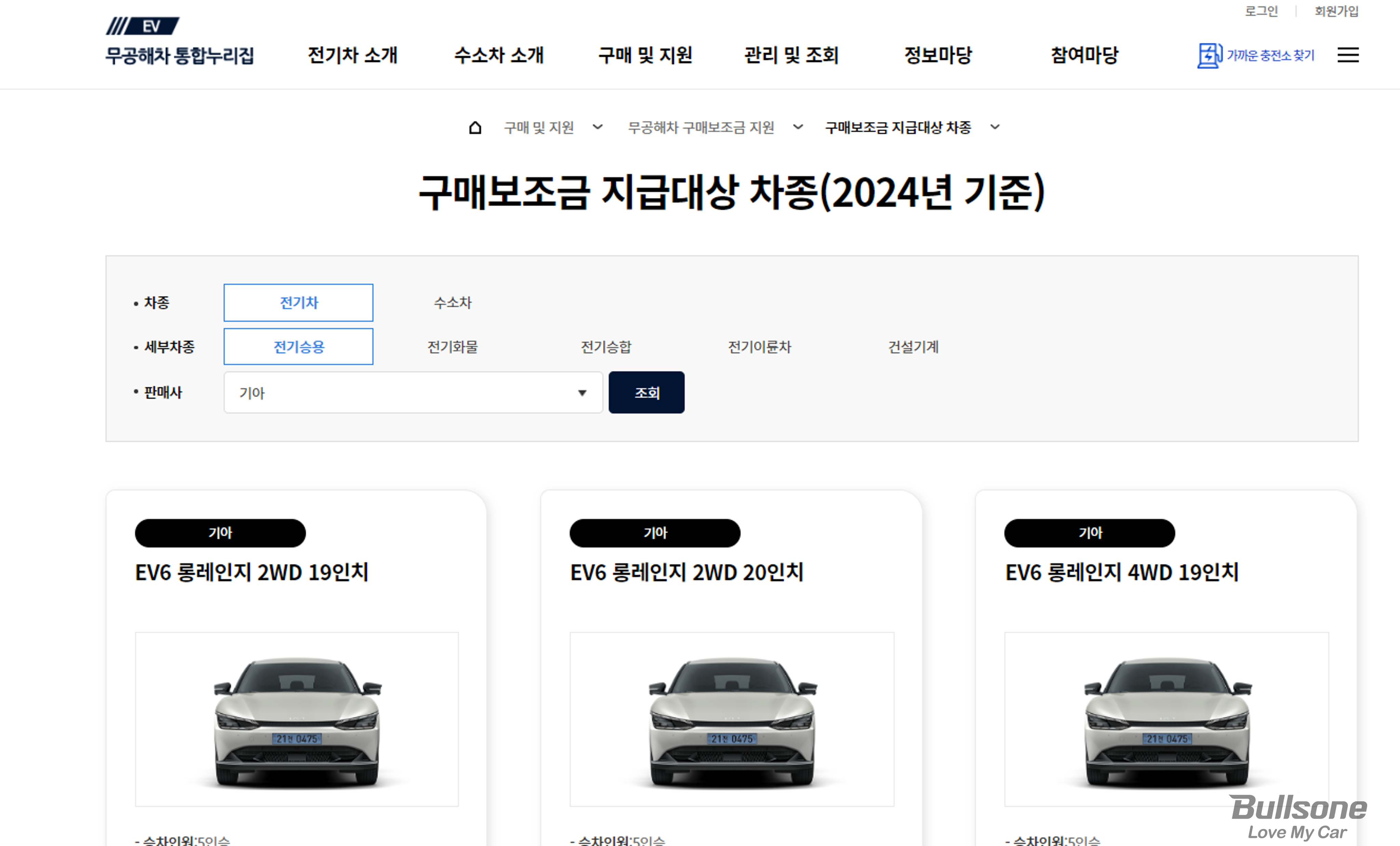This screenshot has width=1400, height=846.
Task: Select the 수소차 vehicle type option
Action: point(452,302)
